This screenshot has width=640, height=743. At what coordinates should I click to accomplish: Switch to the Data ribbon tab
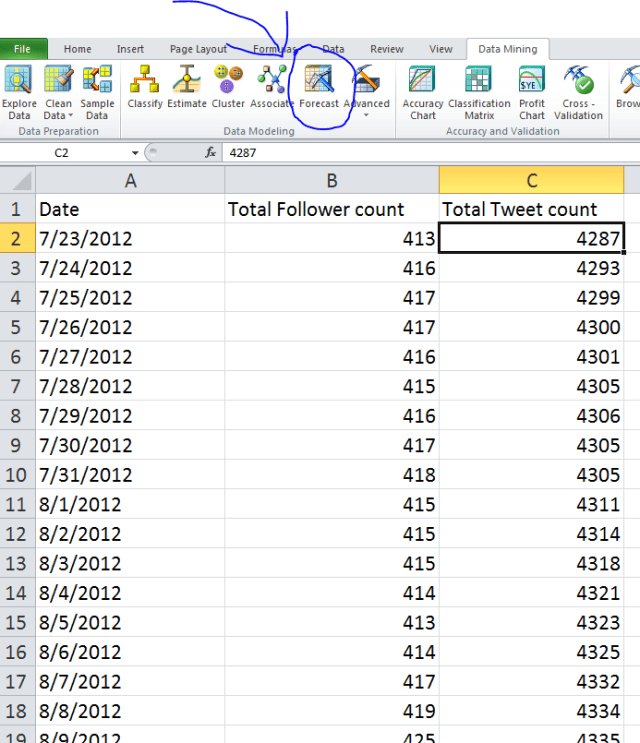(x=334, y=49)
